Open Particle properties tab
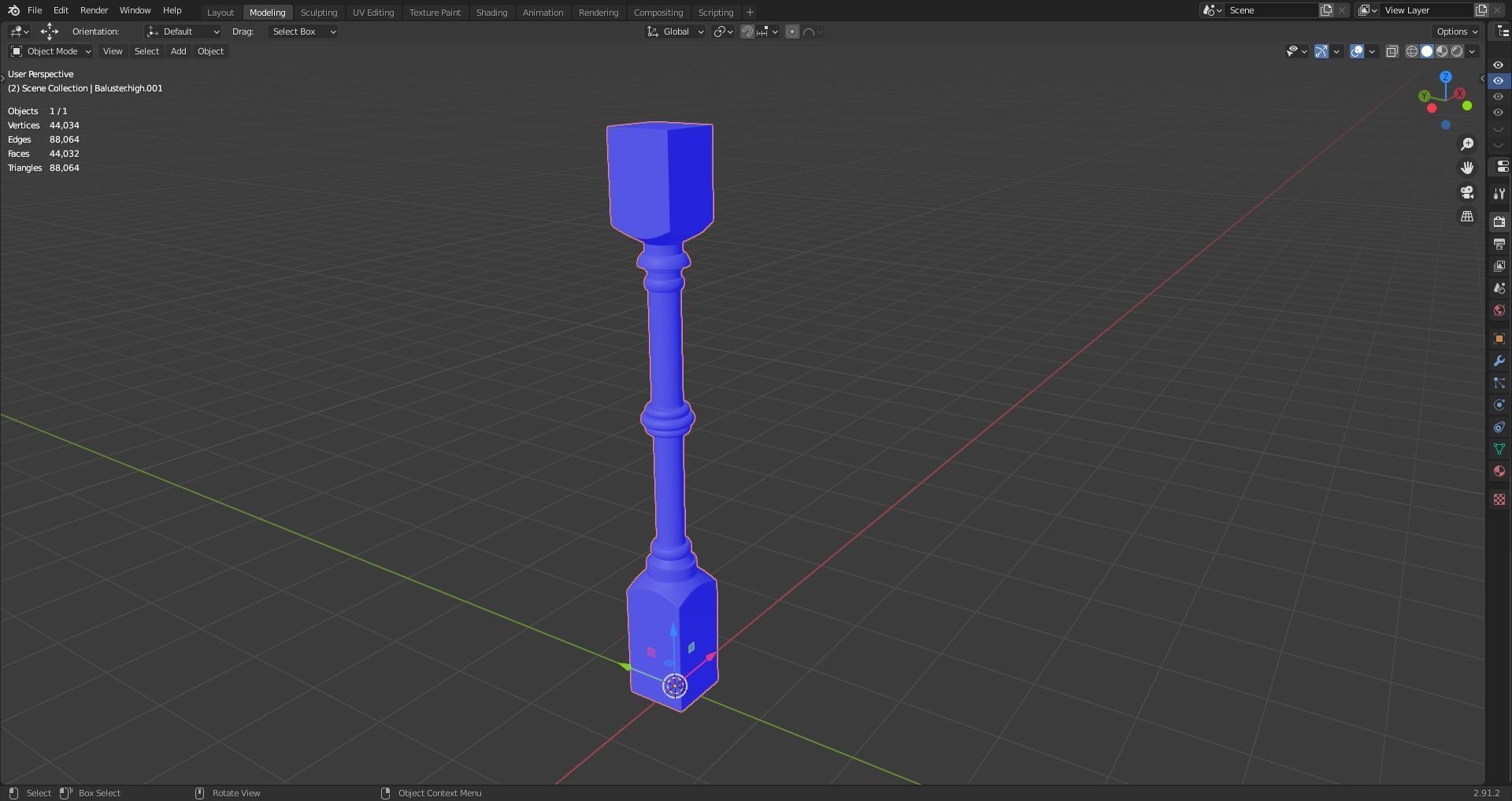The height and width of the screenshot is (801, 1512). pyautogui.click(x=1499, y=383)
